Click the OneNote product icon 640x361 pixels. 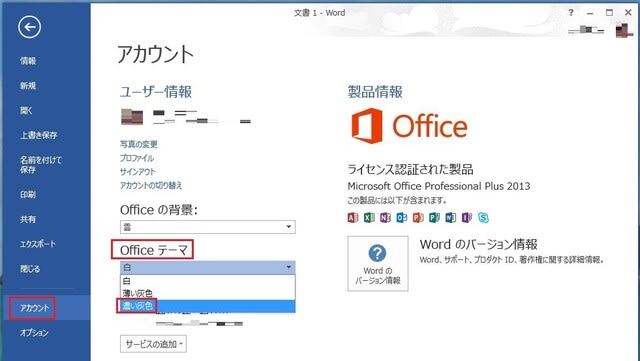[x=385, y=218]
